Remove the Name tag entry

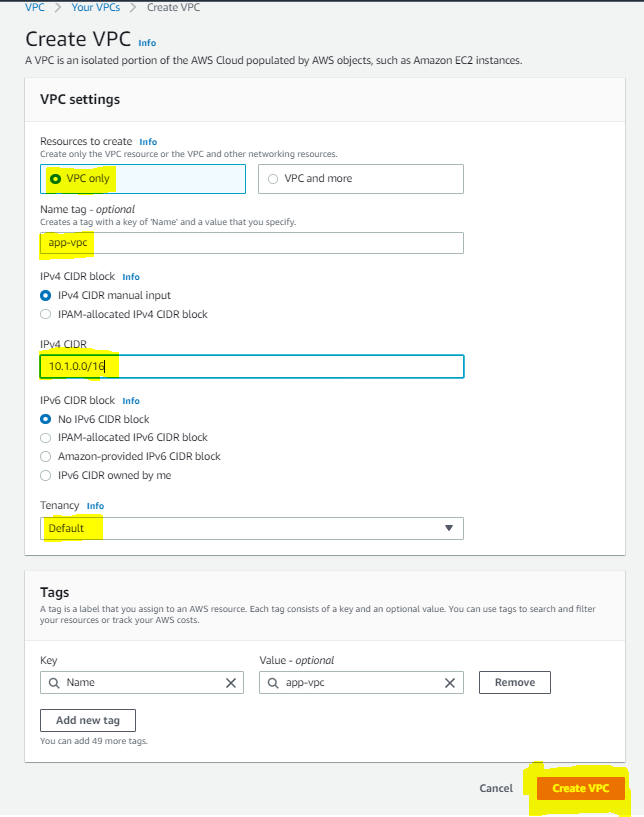(x=514, y=682)
